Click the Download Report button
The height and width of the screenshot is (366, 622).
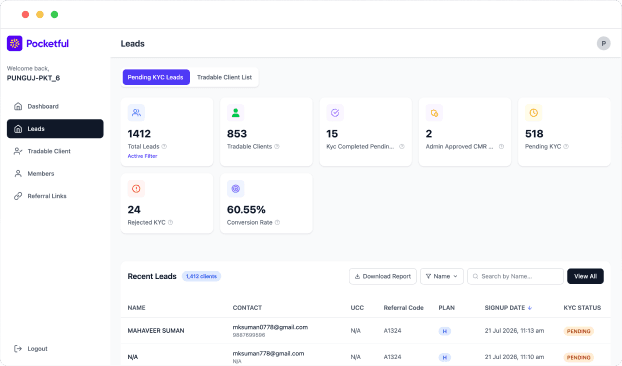pyautogui.click(x=383, y=276)
